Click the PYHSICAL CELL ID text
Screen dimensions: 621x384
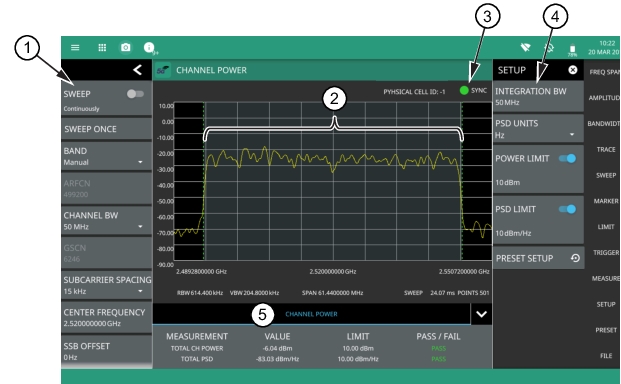pos(414,92)
